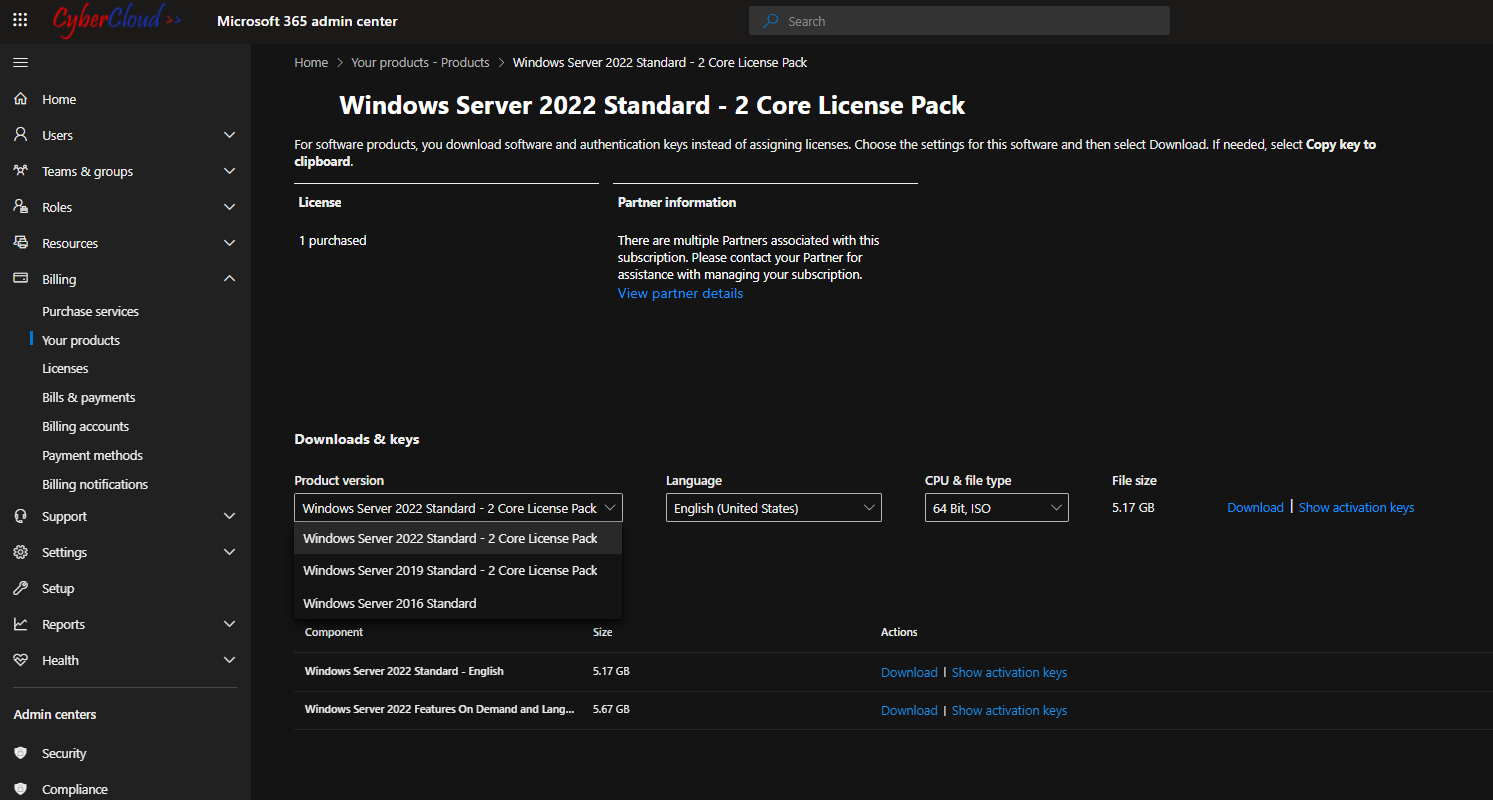The width and height of the screenshot is (1493, 800).
Task: Open the Language dropdown
Action: pos(774,508)
